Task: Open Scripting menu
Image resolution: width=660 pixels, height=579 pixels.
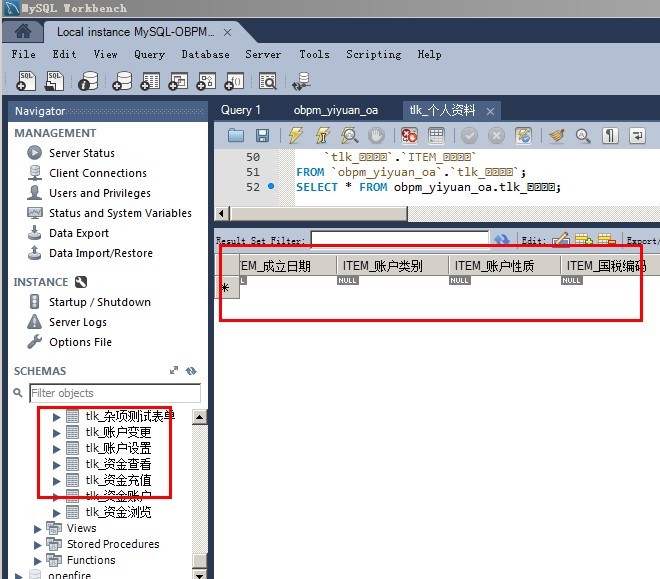Action: coord(374,55)
